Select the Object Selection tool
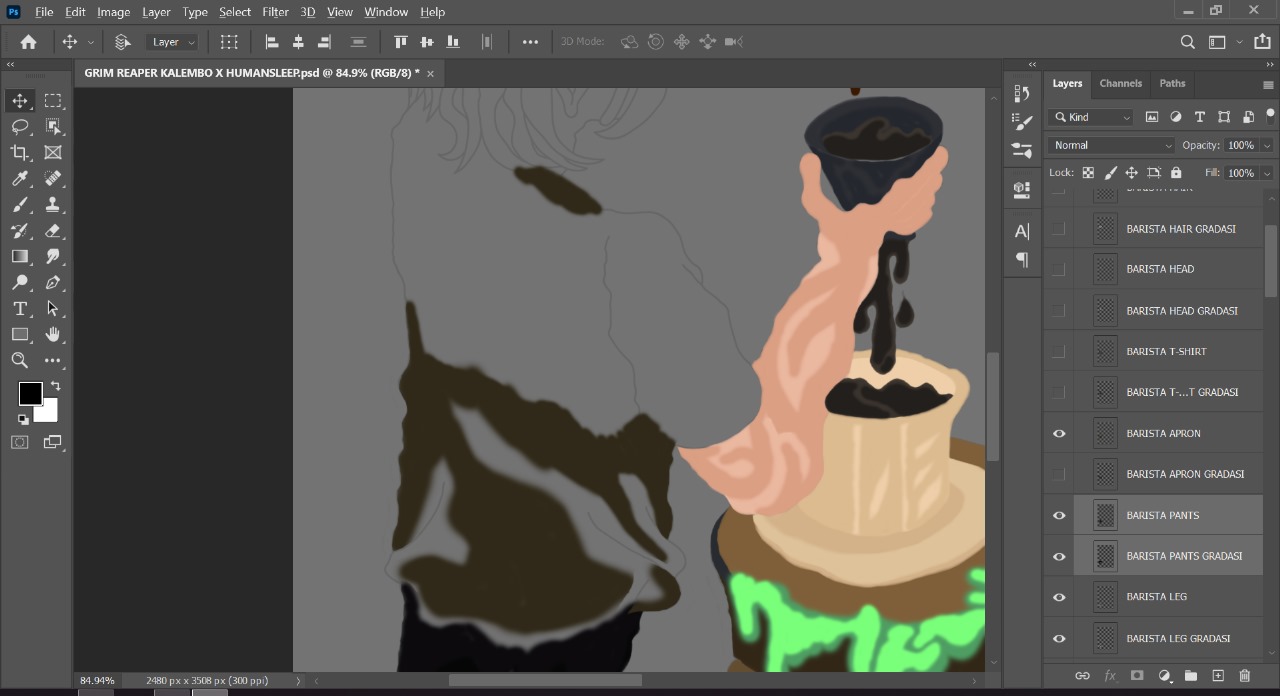The width and height of the screenshot is (1280, 696). pos(53,126)
